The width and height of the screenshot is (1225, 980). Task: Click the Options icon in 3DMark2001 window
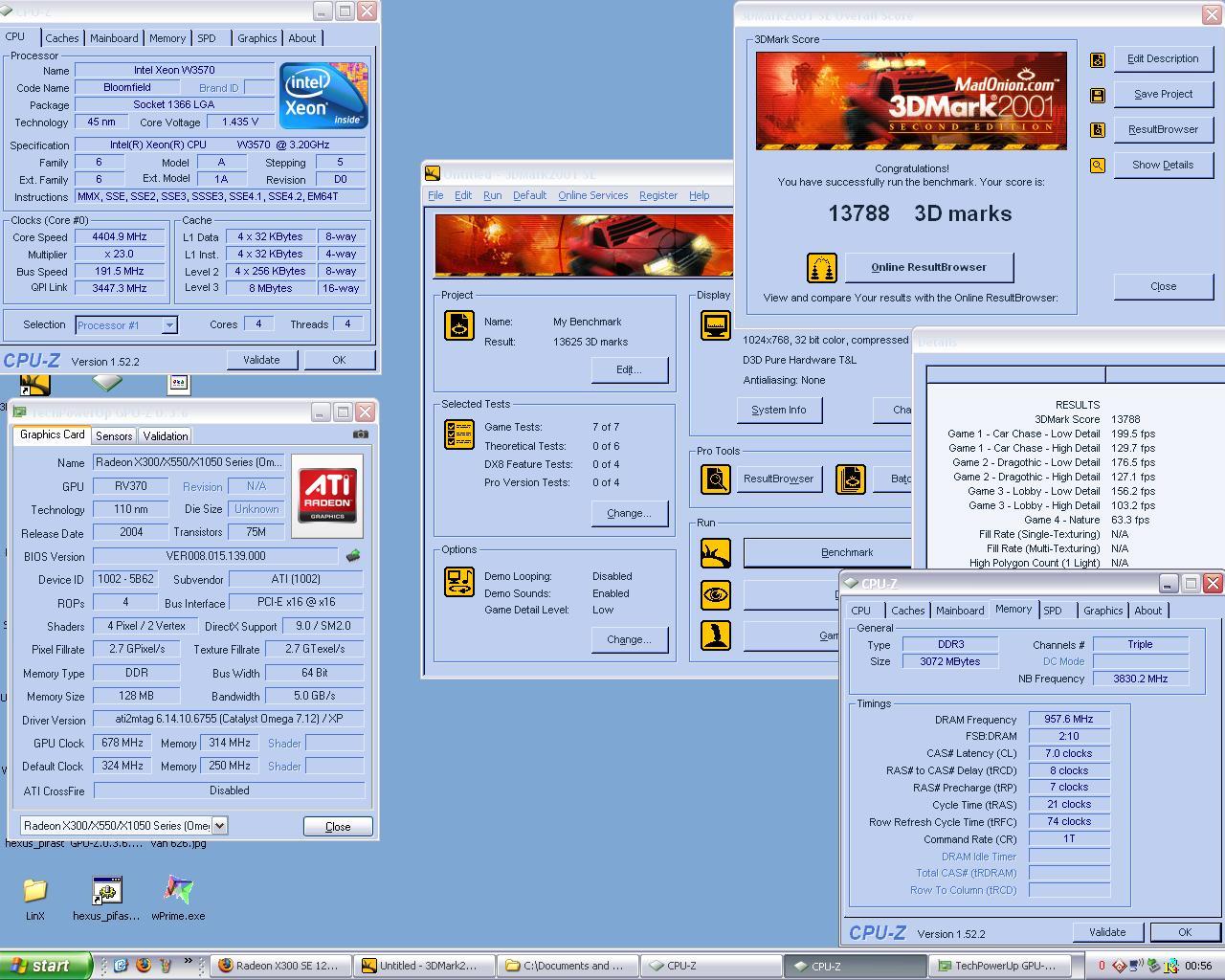pos(459,582)
